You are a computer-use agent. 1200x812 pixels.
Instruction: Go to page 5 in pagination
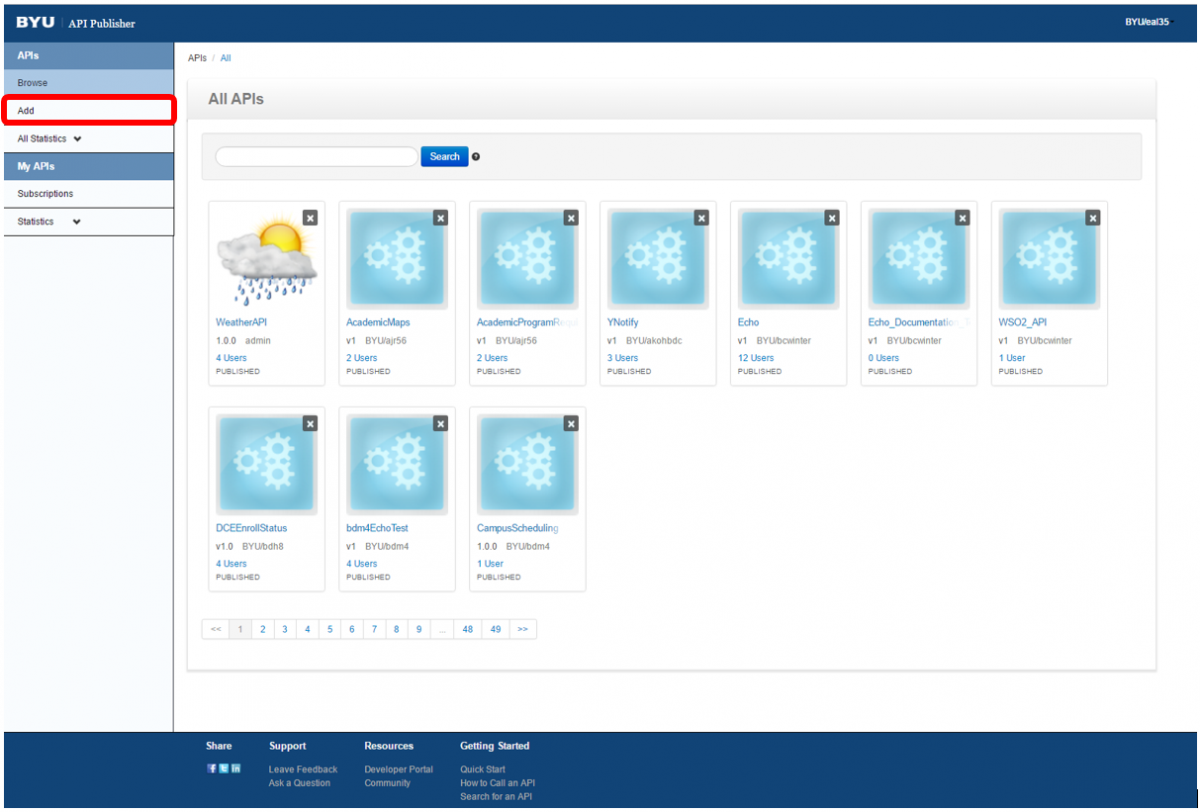pos(329,629)
